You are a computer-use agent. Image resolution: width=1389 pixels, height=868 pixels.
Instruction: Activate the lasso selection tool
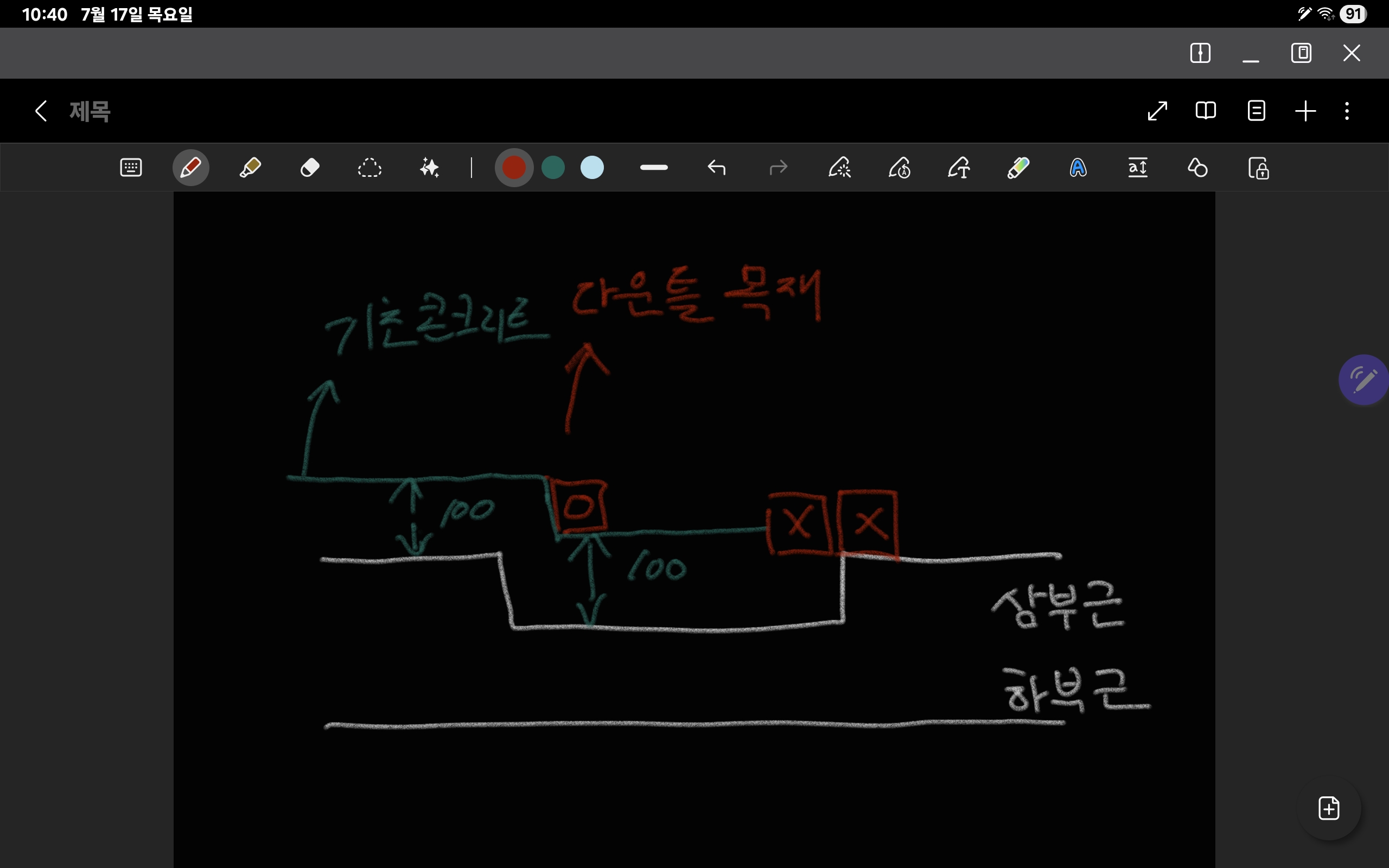pyautogui.click(x=369, y=168)
